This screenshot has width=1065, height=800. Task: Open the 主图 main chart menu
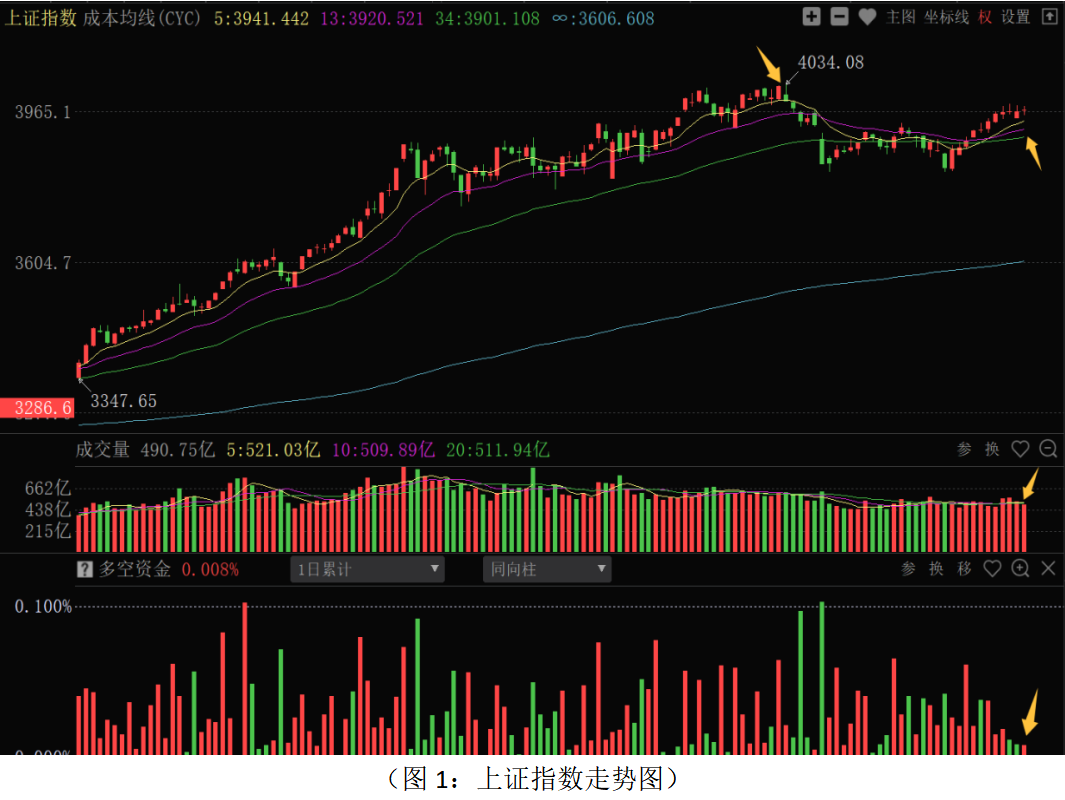(x=901, y=17)
